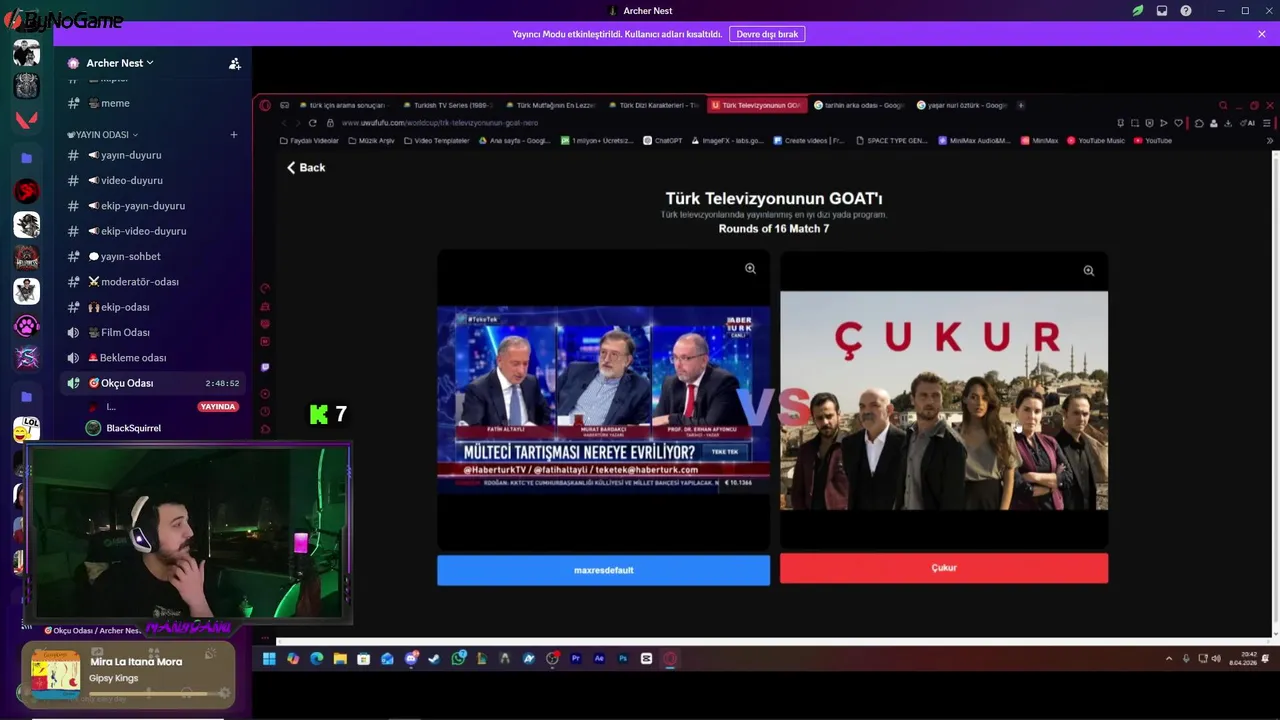Open Premiere Pro from the taskbar
The height and width of the screenshot is (720, 1280).
tap(576, 659)
